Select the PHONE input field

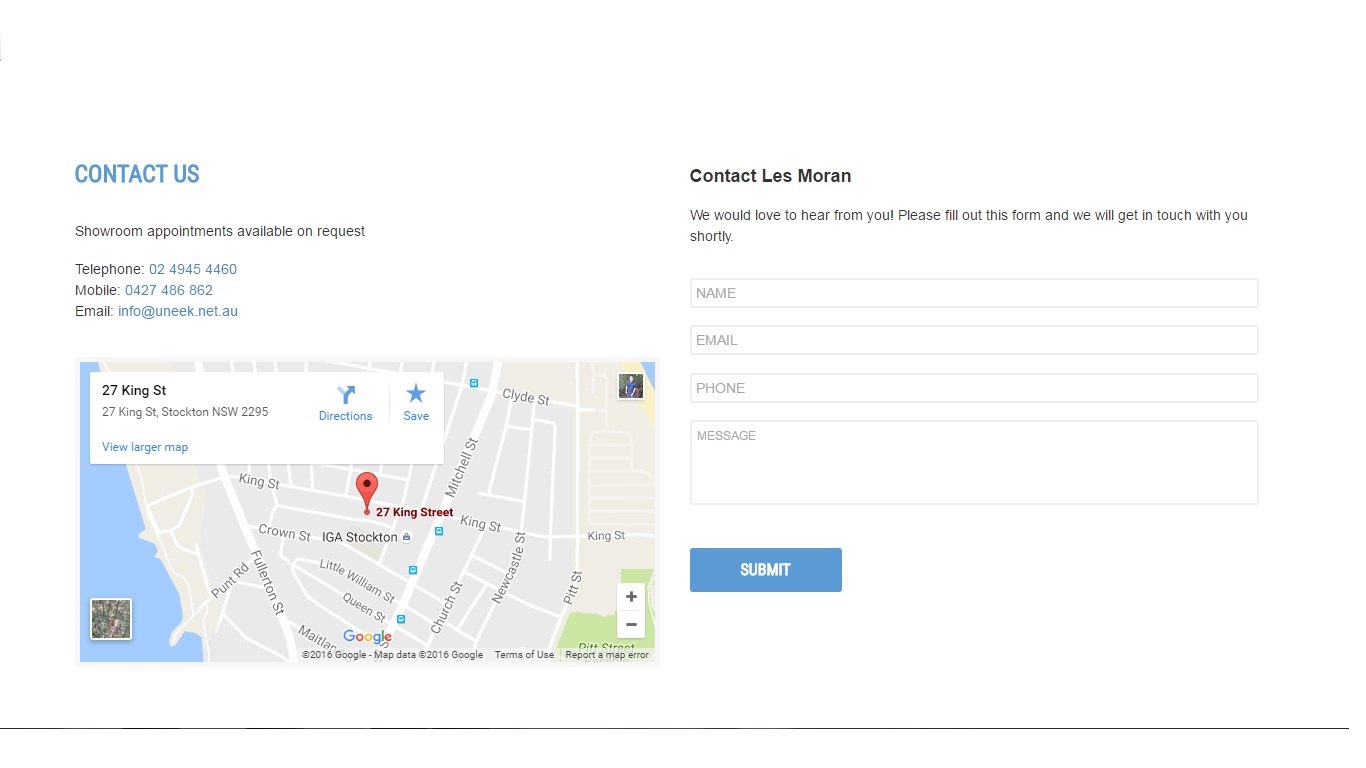(973, 388)
